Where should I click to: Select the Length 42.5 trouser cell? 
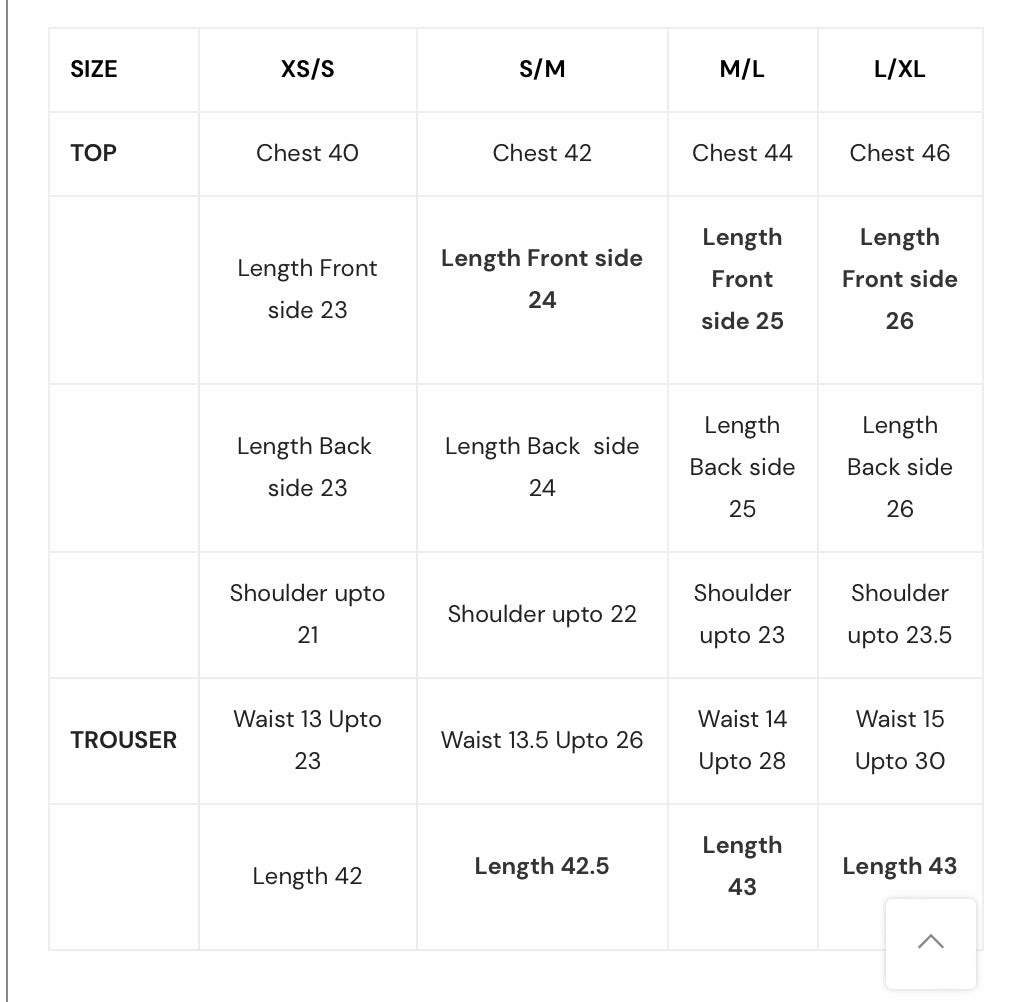pyautogui.click(x=542, y=866)
